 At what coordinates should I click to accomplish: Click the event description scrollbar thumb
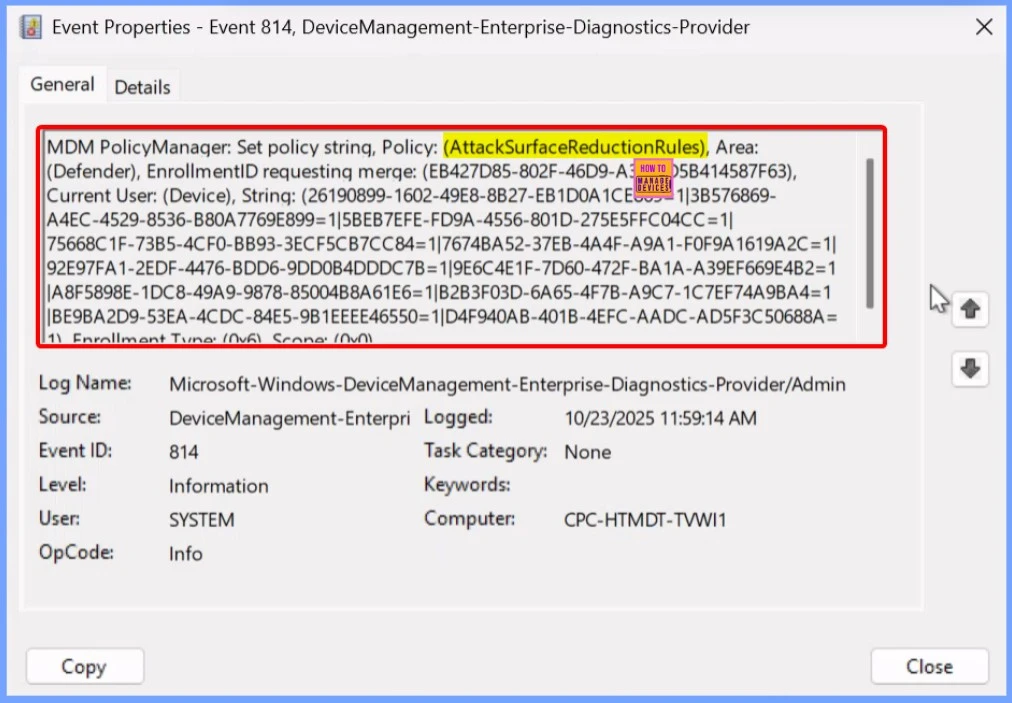pos(869,232)
